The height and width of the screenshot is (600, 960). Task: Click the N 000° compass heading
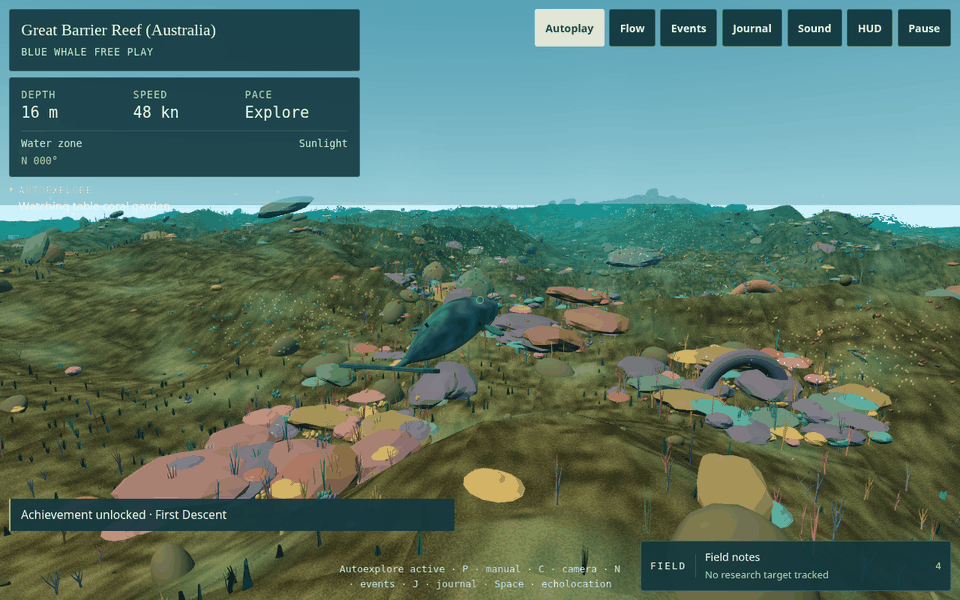point(39,160)
